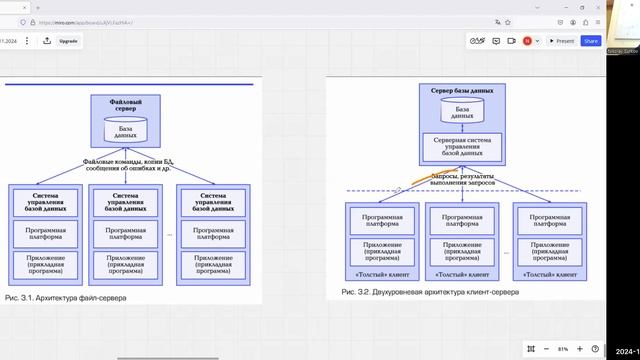Open the list all tabs chevron
Image resolution: width=640 pixels, height=360 pixels.
537,7
